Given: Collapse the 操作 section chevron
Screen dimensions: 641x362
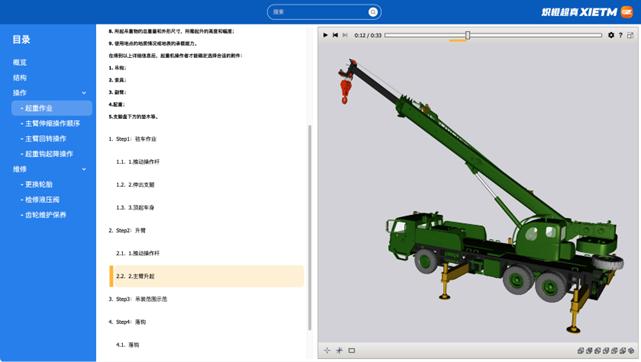Looking at the screenshot, I should pyautogui.click(x=84, y=93).
